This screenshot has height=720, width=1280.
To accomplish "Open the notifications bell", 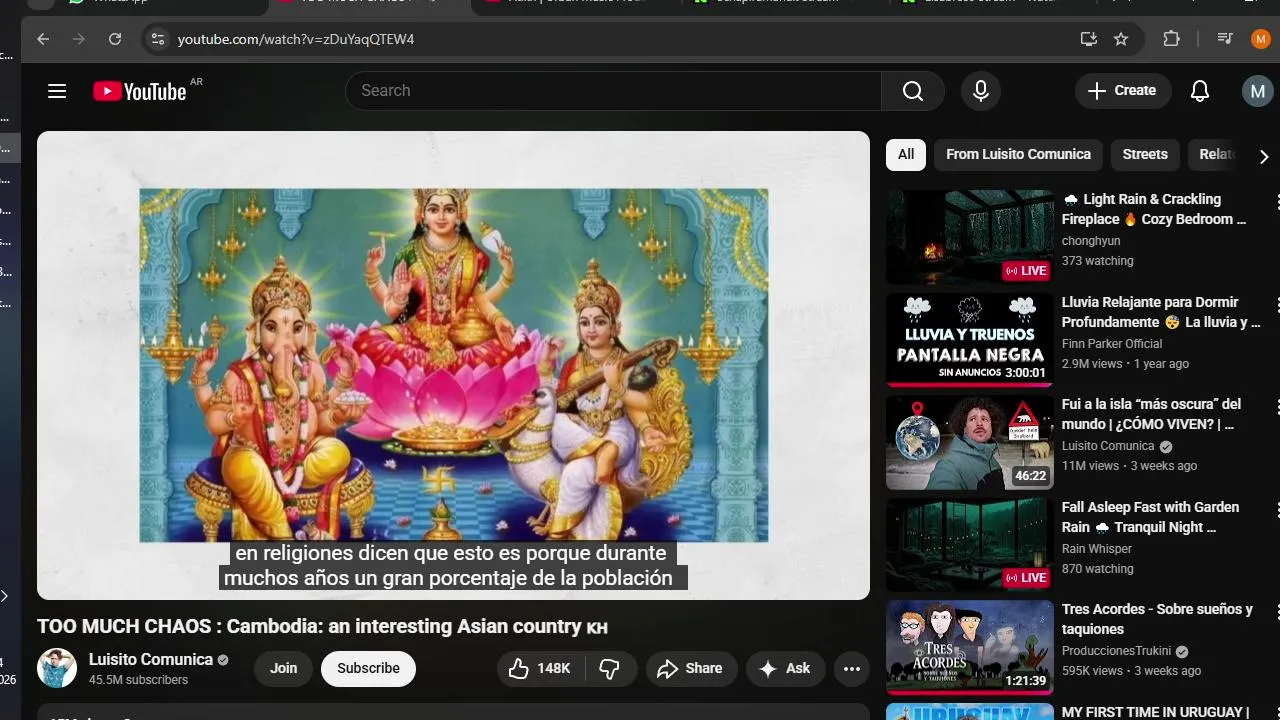I will coord(1200,91).
